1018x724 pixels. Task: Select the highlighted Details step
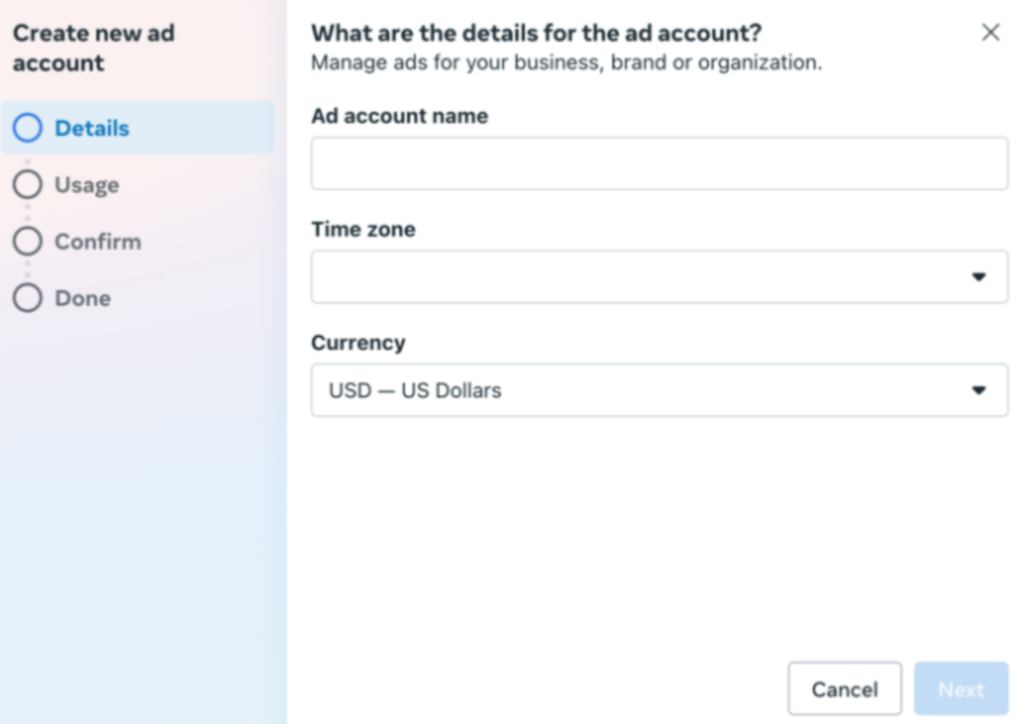click(93, 128)
